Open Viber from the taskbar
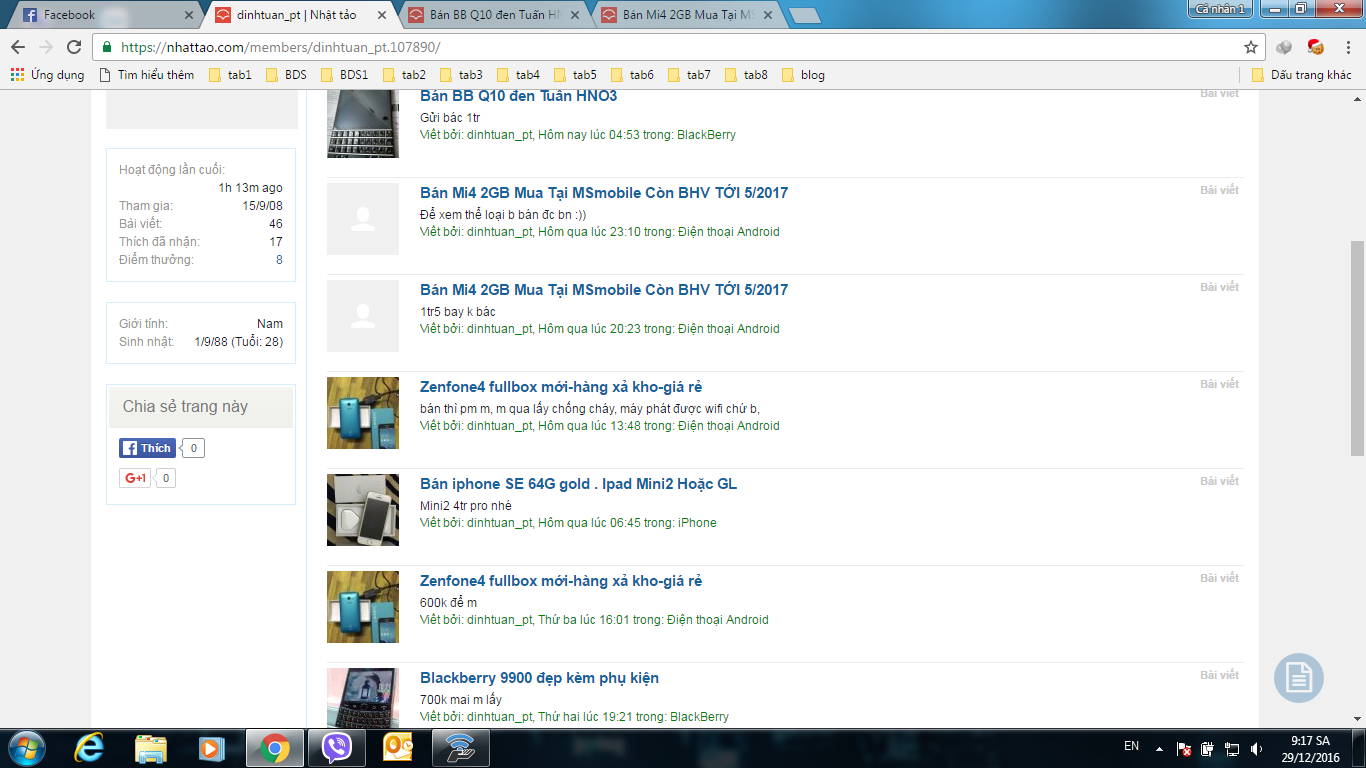 (337, 747)
